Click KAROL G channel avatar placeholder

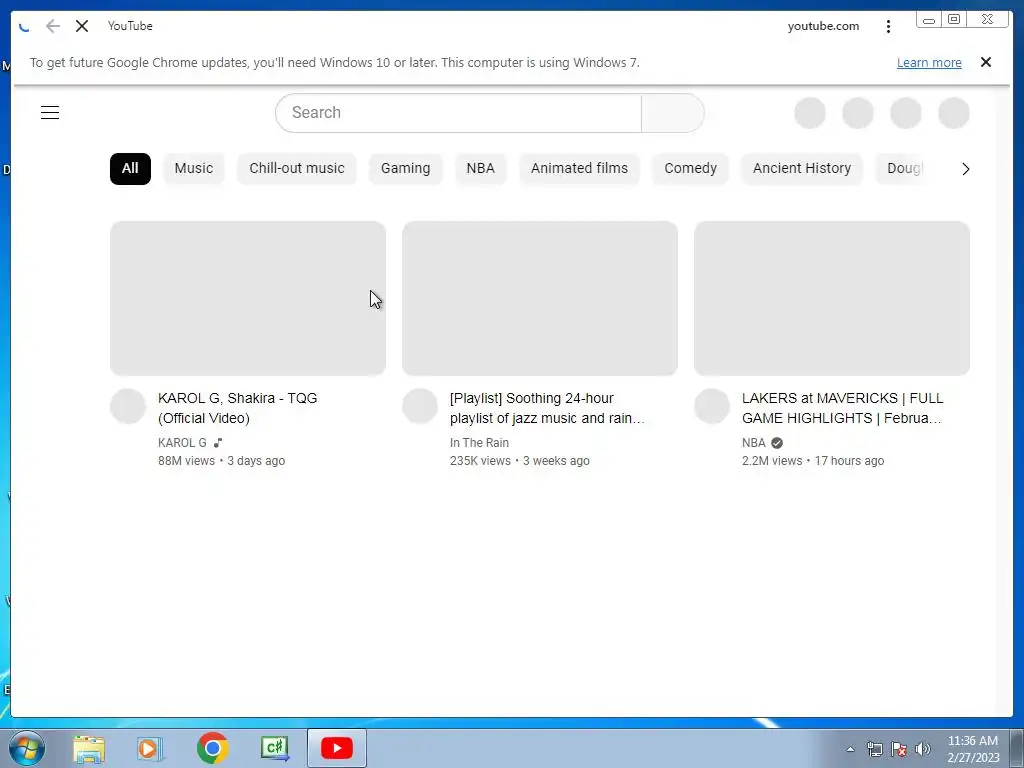pyautogui.click(x=128, y=406)
